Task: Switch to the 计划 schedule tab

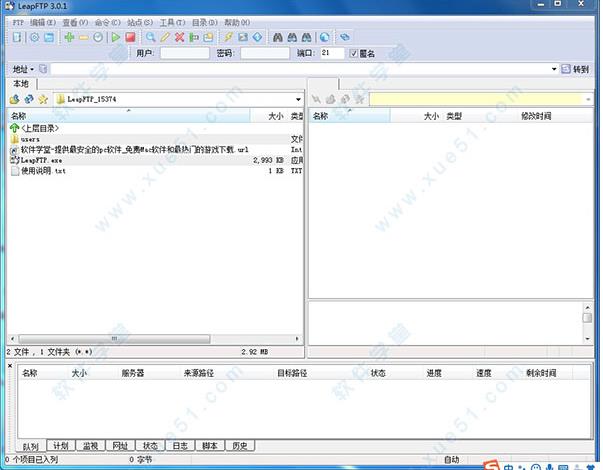Action: click(x=61, y=445)
